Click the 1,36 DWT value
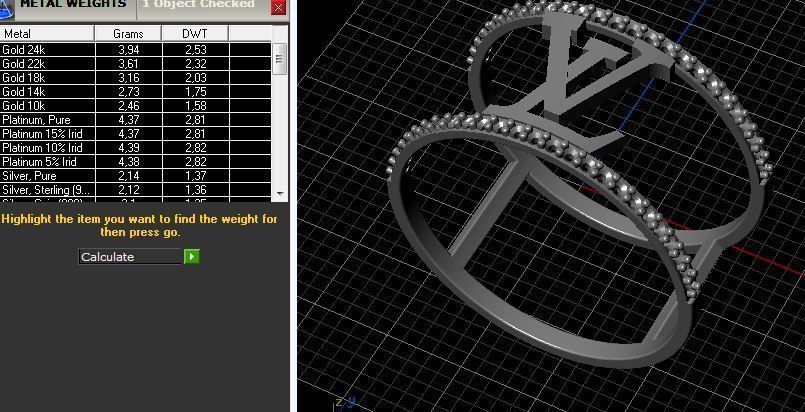The height and width of the screenshot is (412, 805). coord(195,190)
